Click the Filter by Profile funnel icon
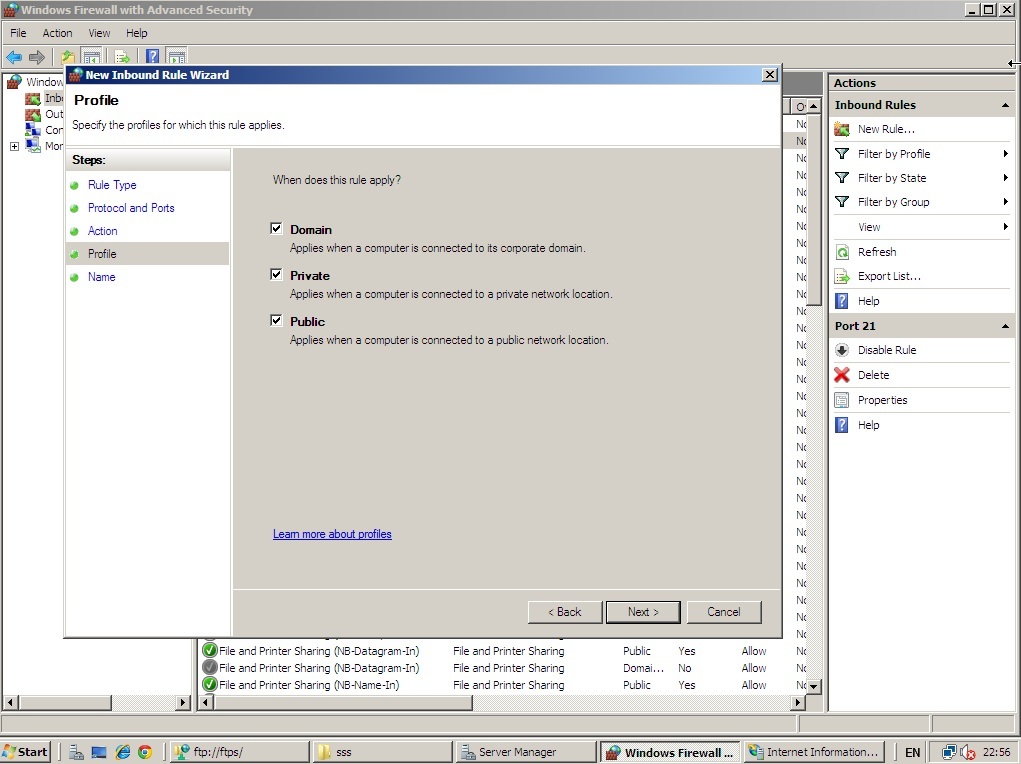The height and width of the screenshot is (764, 1021). 842,154
